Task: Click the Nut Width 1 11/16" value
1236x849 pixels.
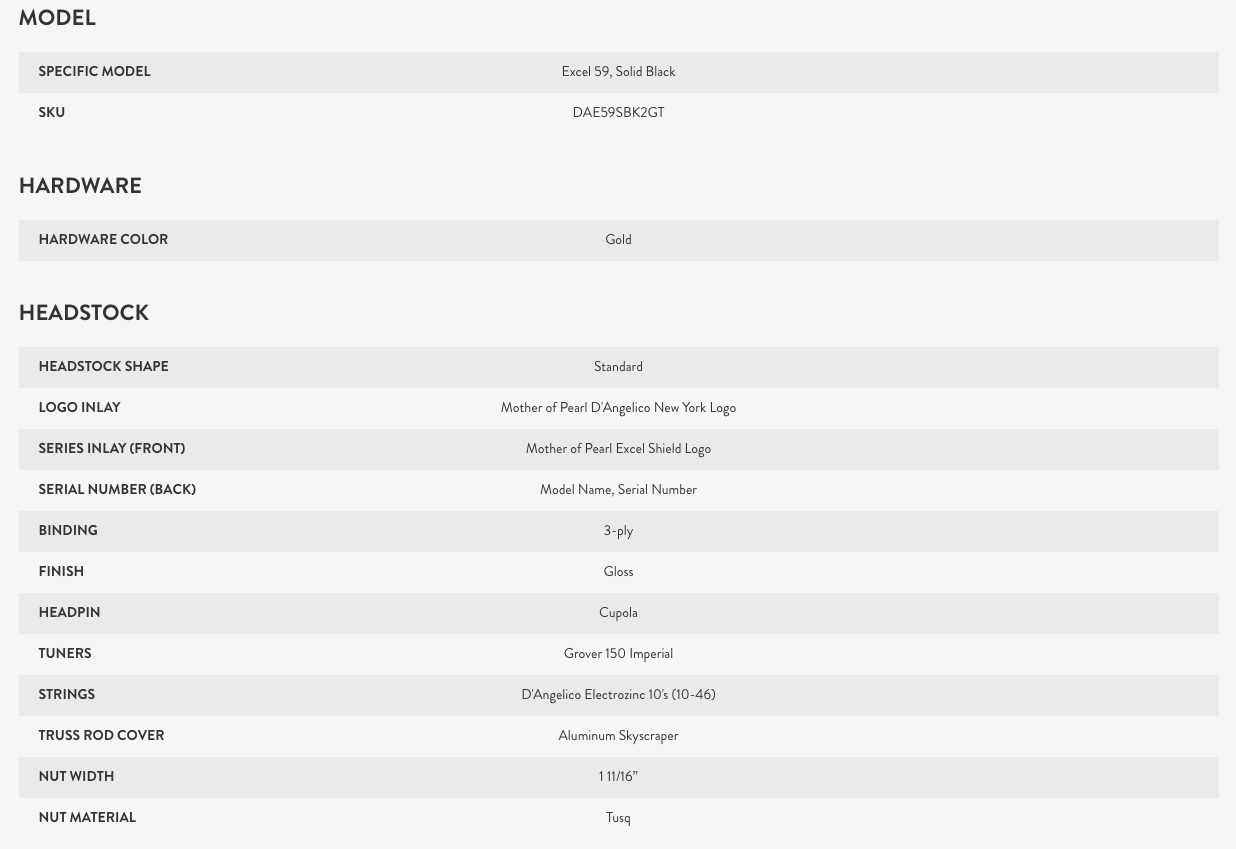Action: [x=618, y=777]
